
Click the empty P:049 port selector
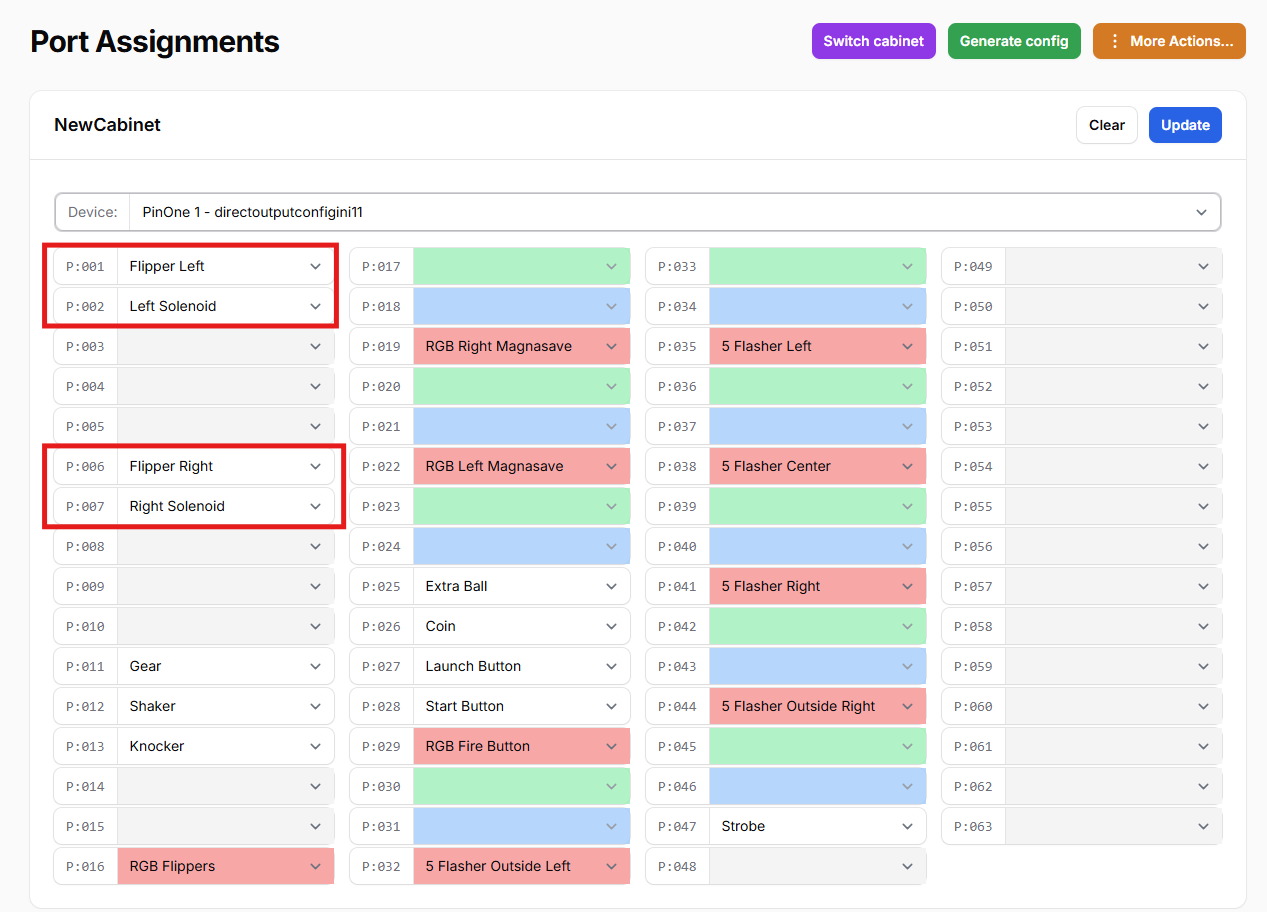pos(1113,266)
